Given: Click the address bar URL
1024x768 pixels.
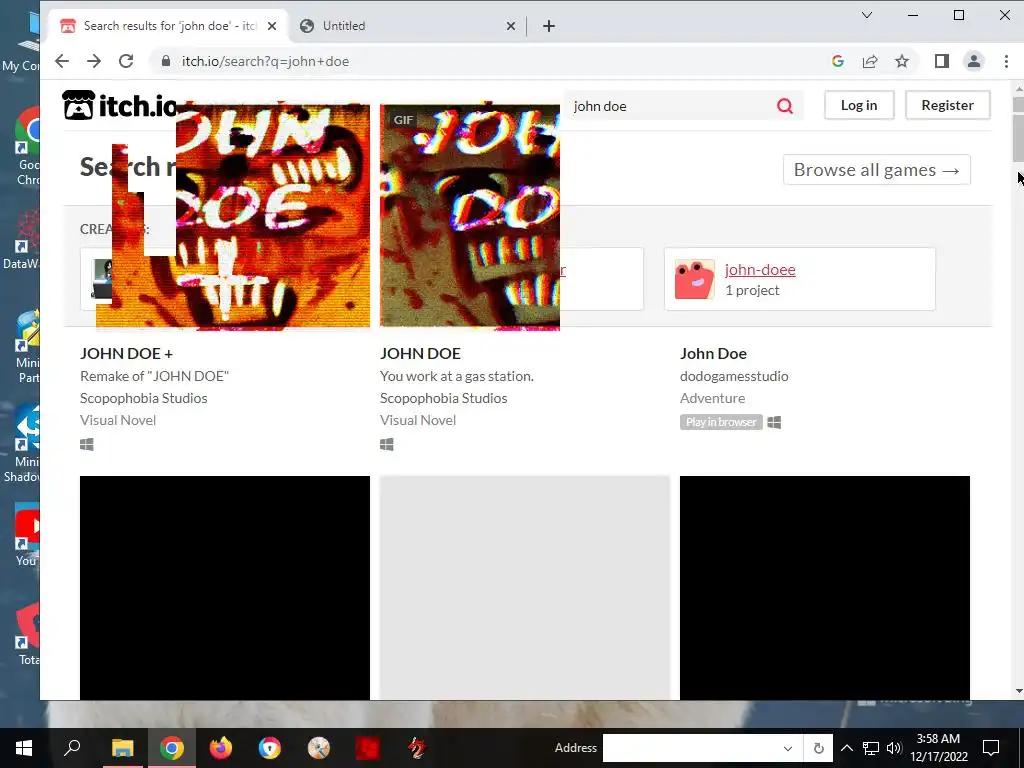Looking at the screenshot, I should tap(265, 61).
